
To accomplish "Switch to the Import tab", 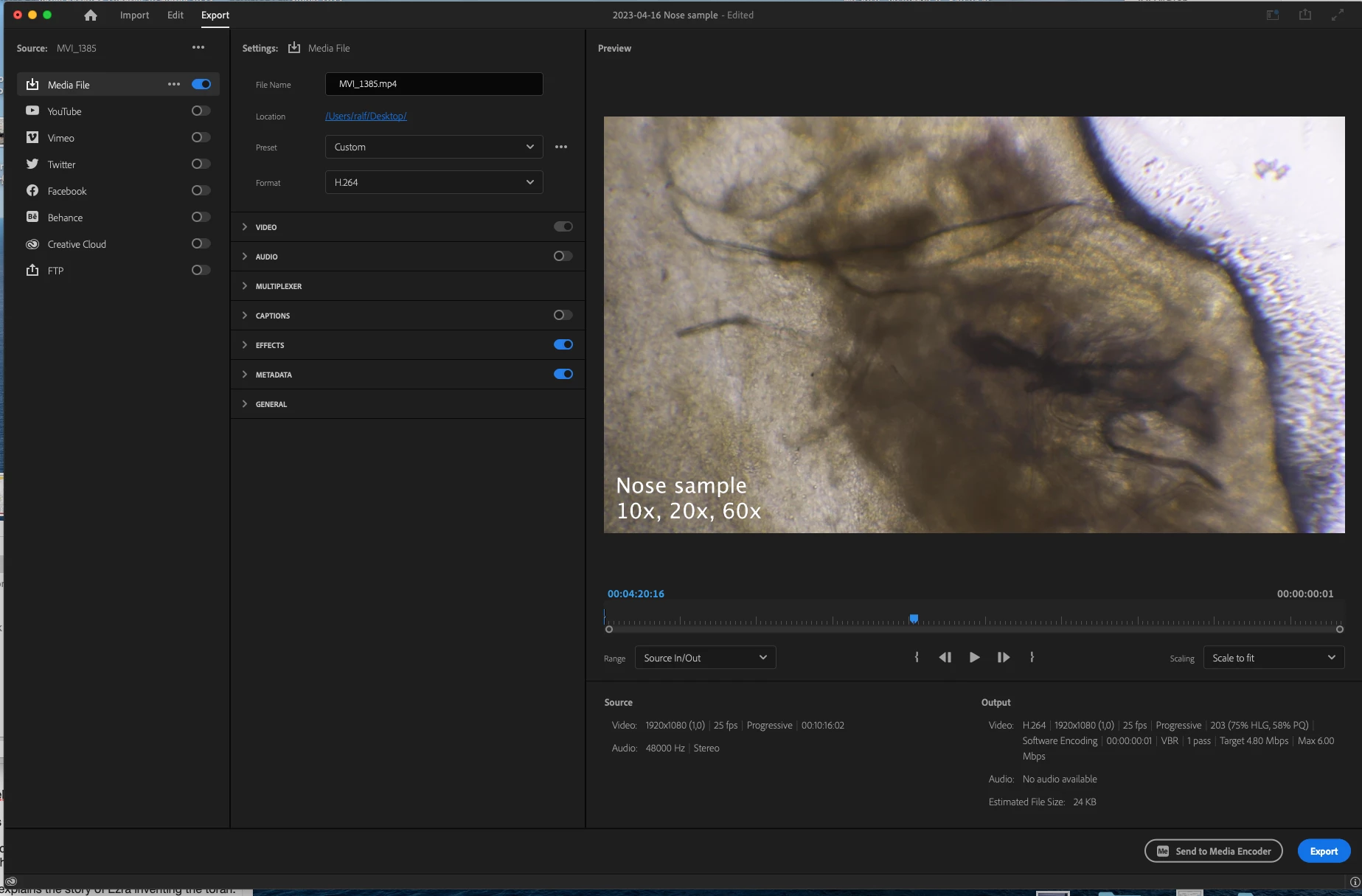I will 134,15.
